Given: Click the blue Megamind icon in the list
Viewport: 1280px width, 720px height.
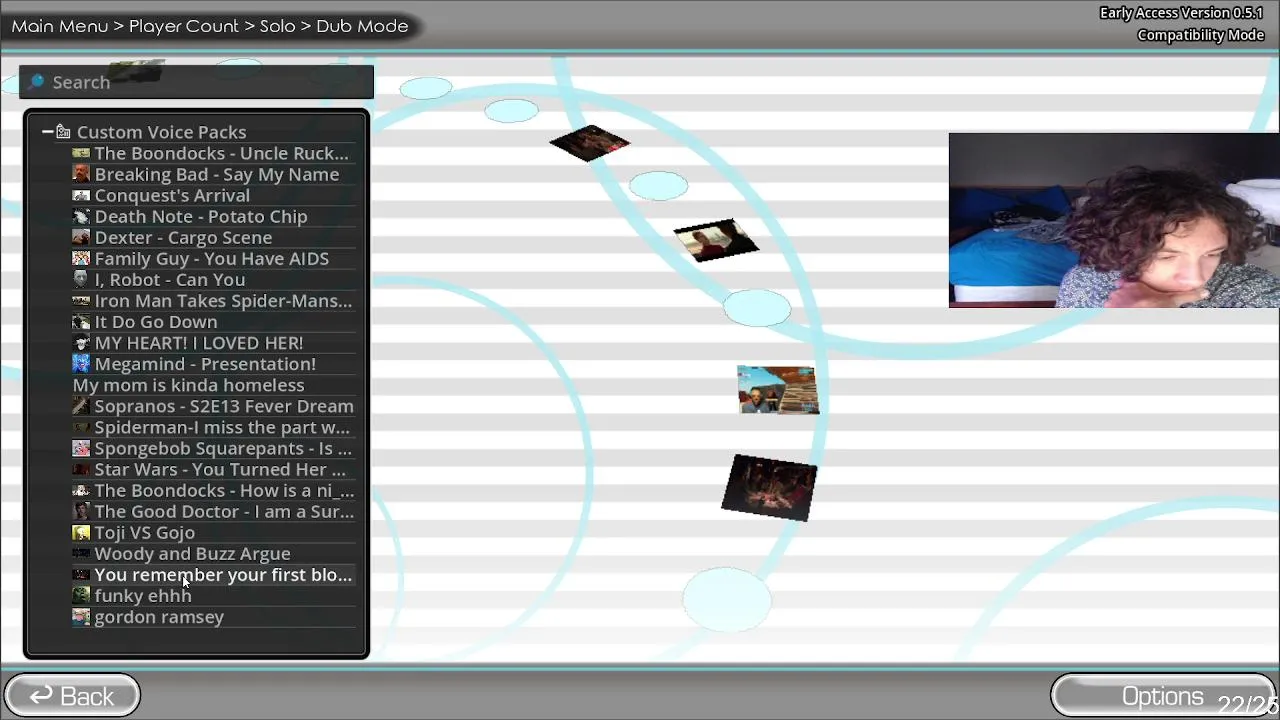Looking at the screenshot, I should [81, 364].
